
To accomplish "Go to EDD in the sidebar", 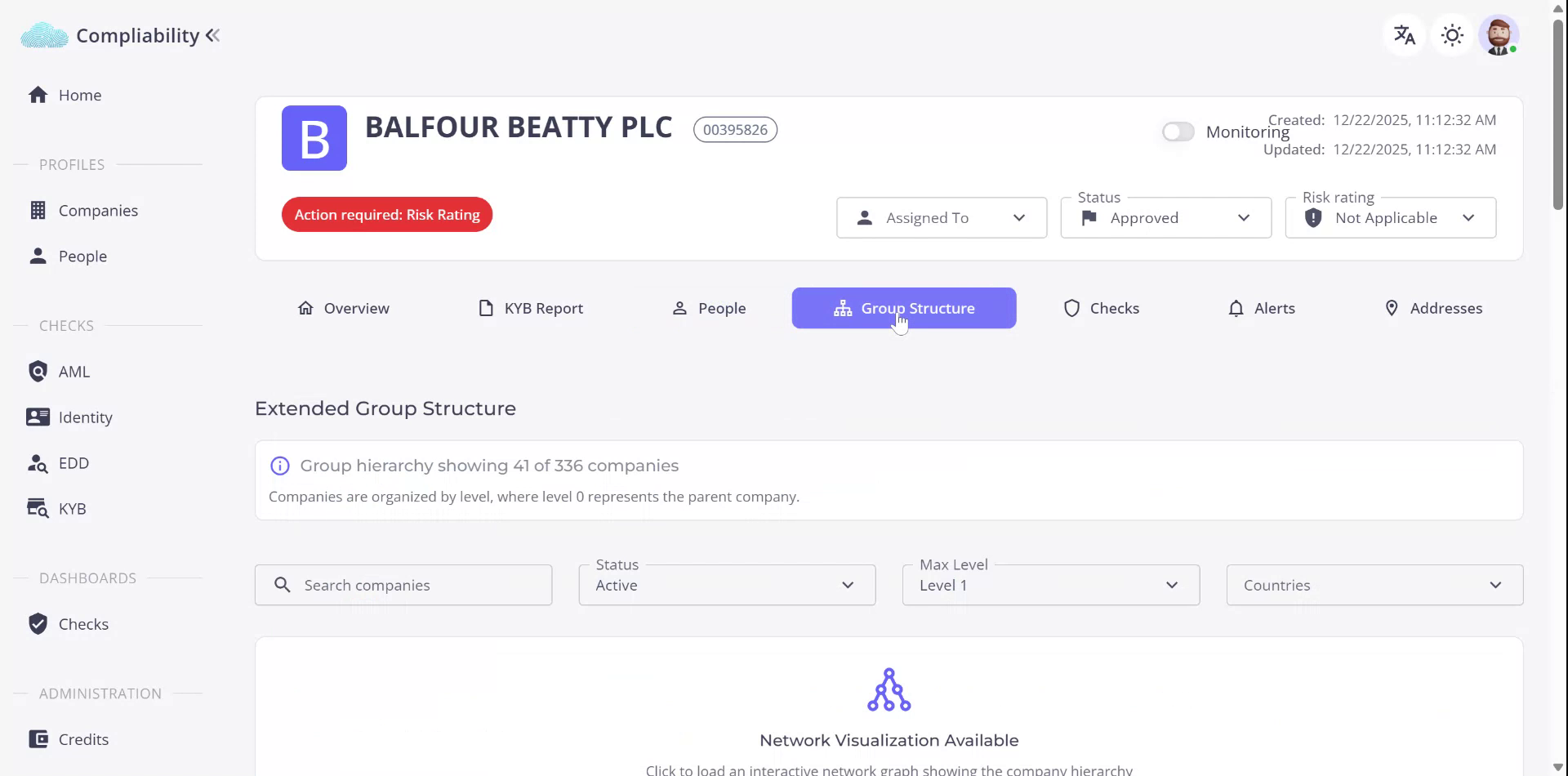I will coord(73,463).
